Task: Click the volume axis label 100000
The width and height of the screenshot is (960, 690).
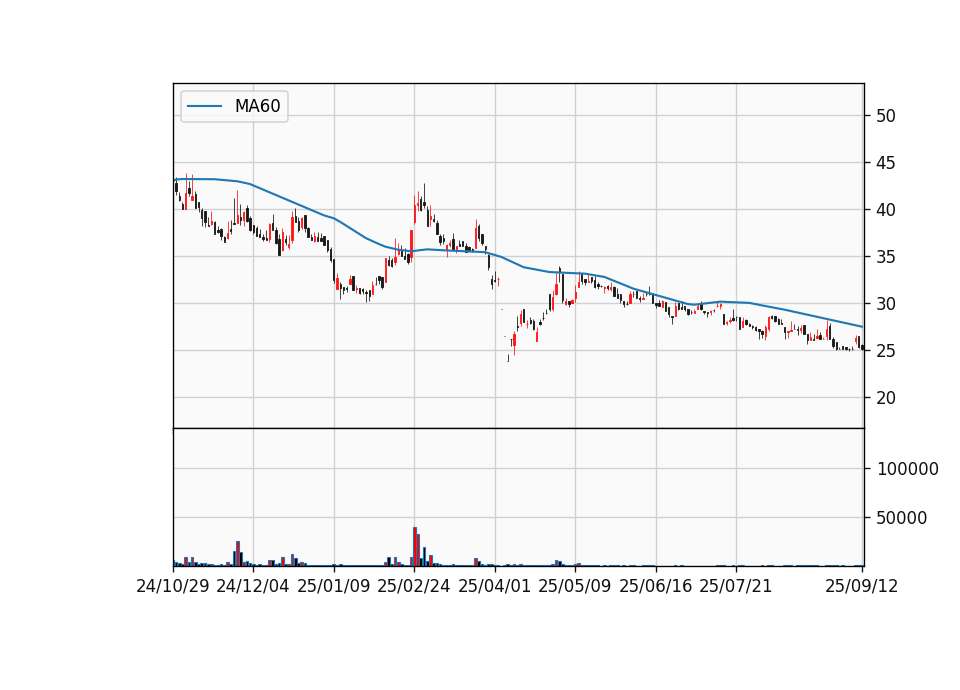Action: pyautogui.click(x=907, y=469)
